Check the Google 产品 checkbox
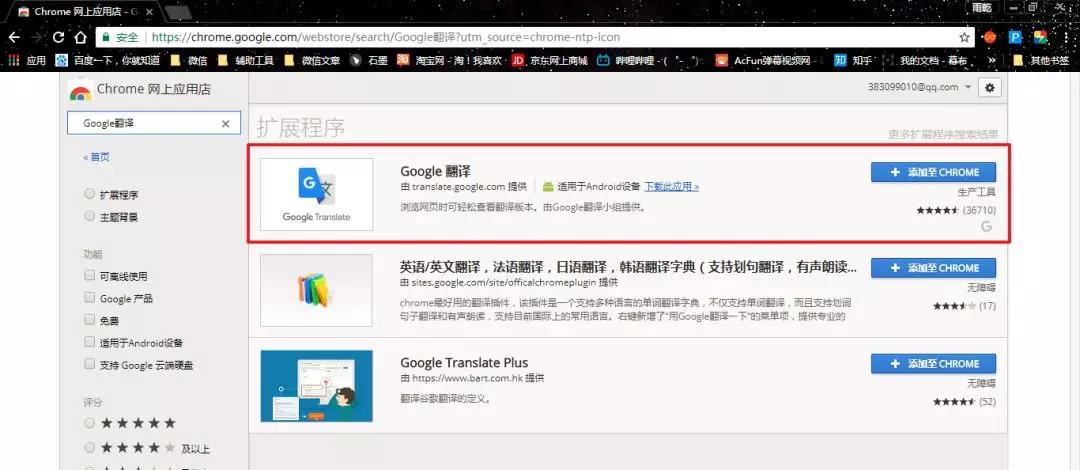 point(90,298)
